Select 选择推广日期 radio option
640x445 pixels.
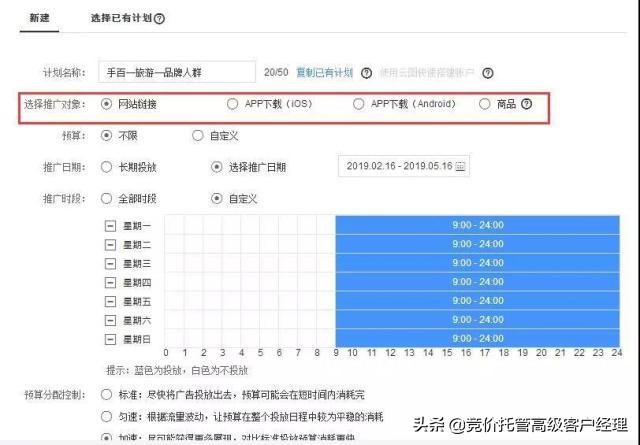[217, 167]
